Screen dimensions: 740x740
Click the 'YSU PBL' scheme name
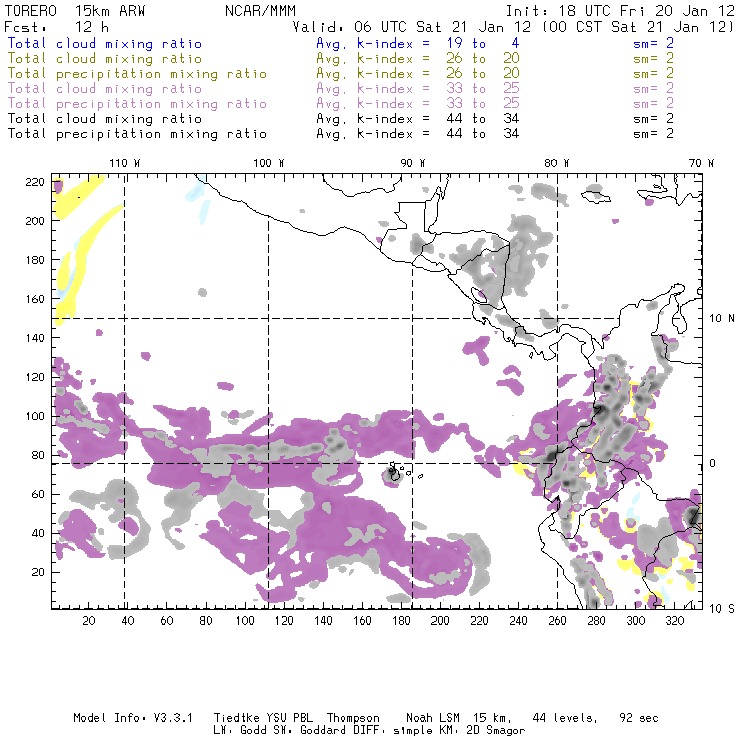(290, 718)
